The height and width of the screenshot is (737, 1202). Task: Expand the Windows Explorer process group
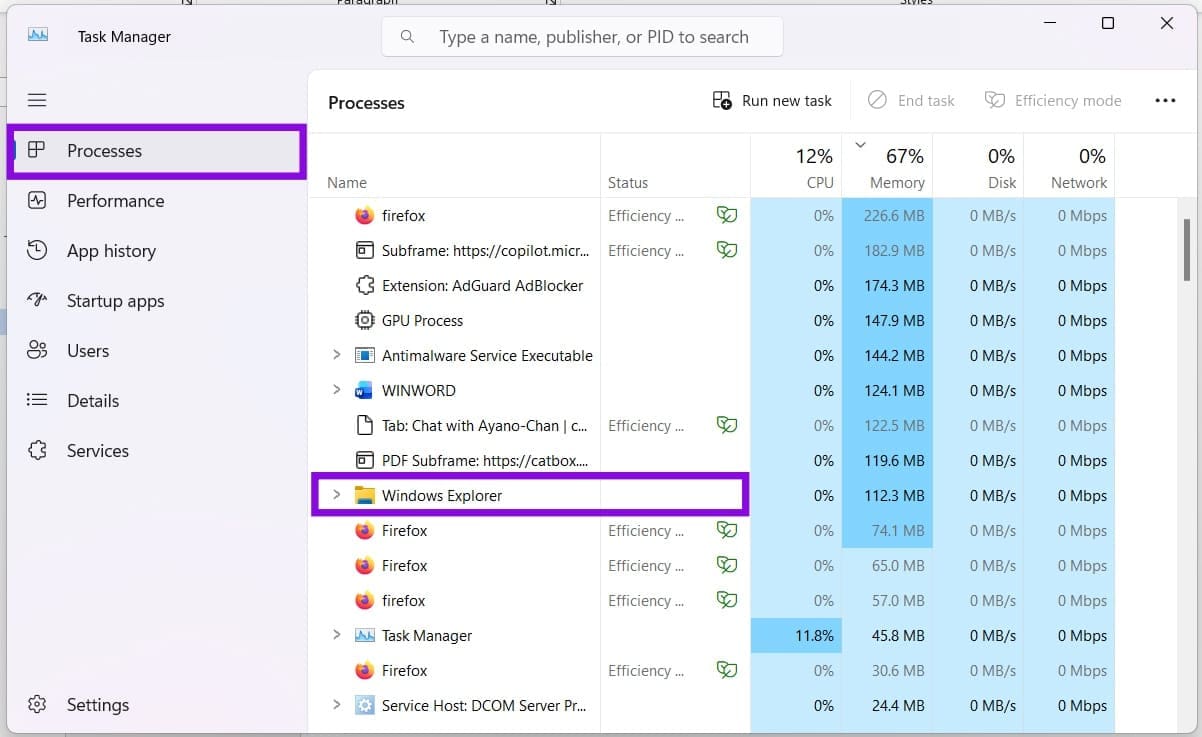click(336, 495)
